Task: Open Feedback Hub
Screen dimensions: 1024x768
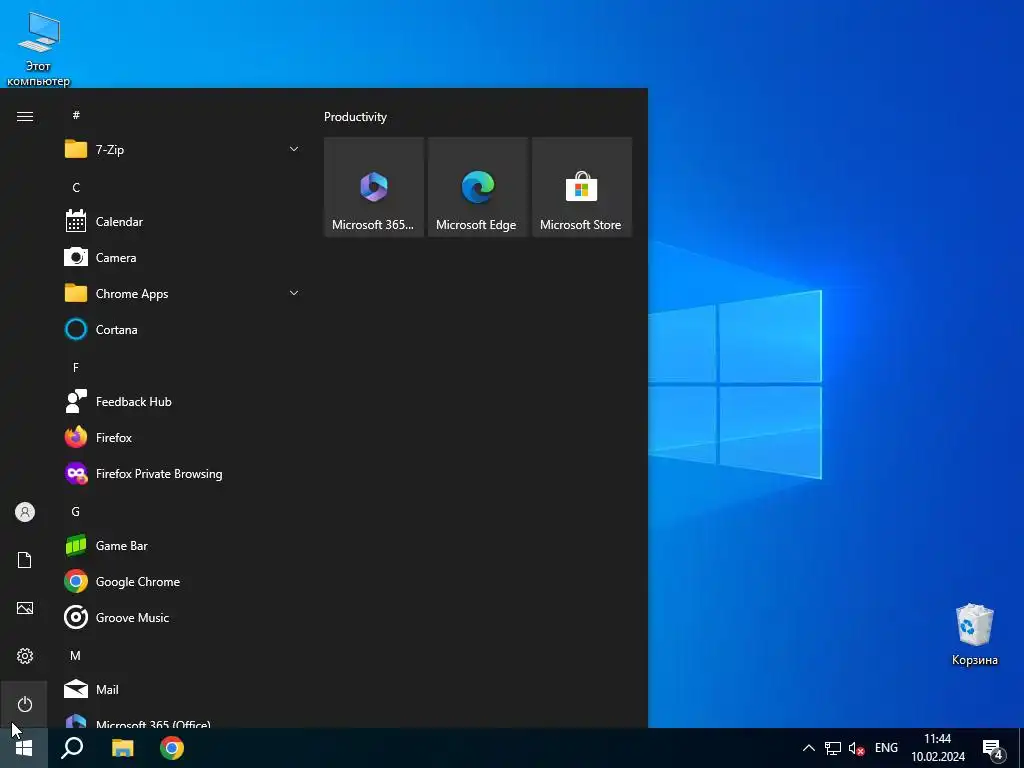Action: (x=183, y=402)
